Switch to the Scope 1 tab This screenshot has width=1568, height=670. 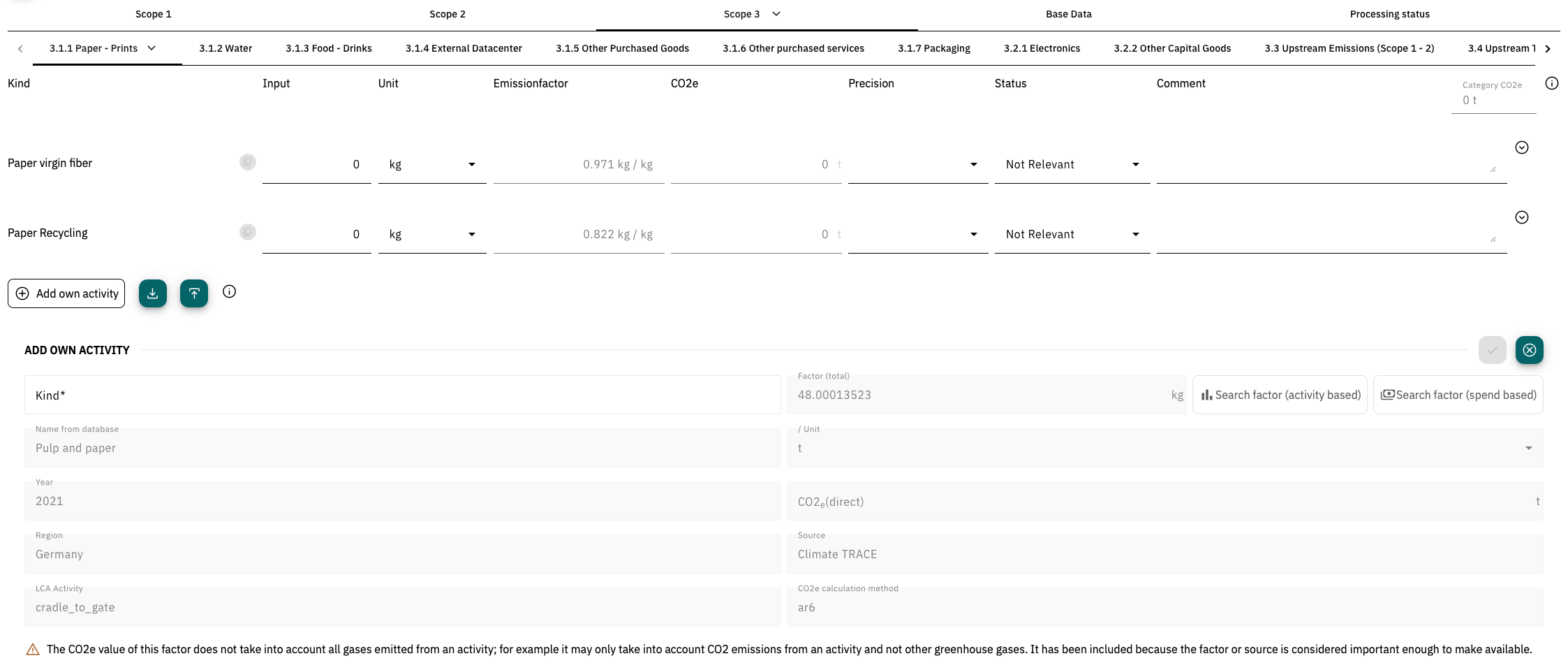[x=153, y=14]
